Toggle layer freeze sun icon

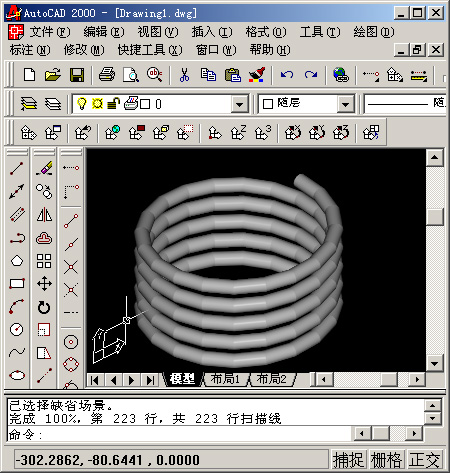click(97, 104)
